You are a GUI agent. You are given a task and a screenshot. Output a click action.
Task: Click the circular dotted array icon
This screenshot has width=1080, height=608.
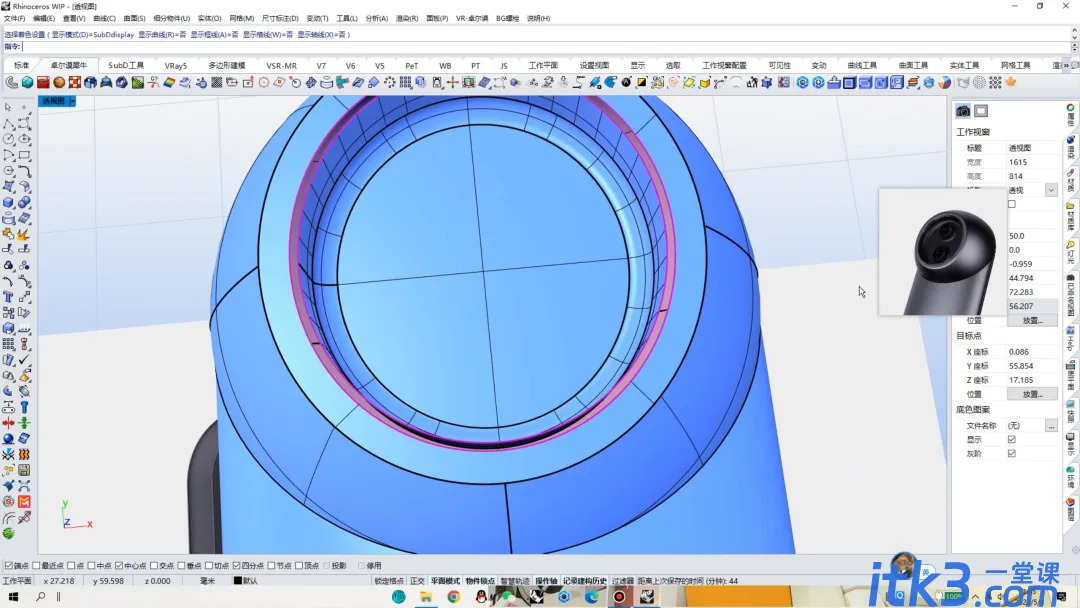[x=390, y=83]
